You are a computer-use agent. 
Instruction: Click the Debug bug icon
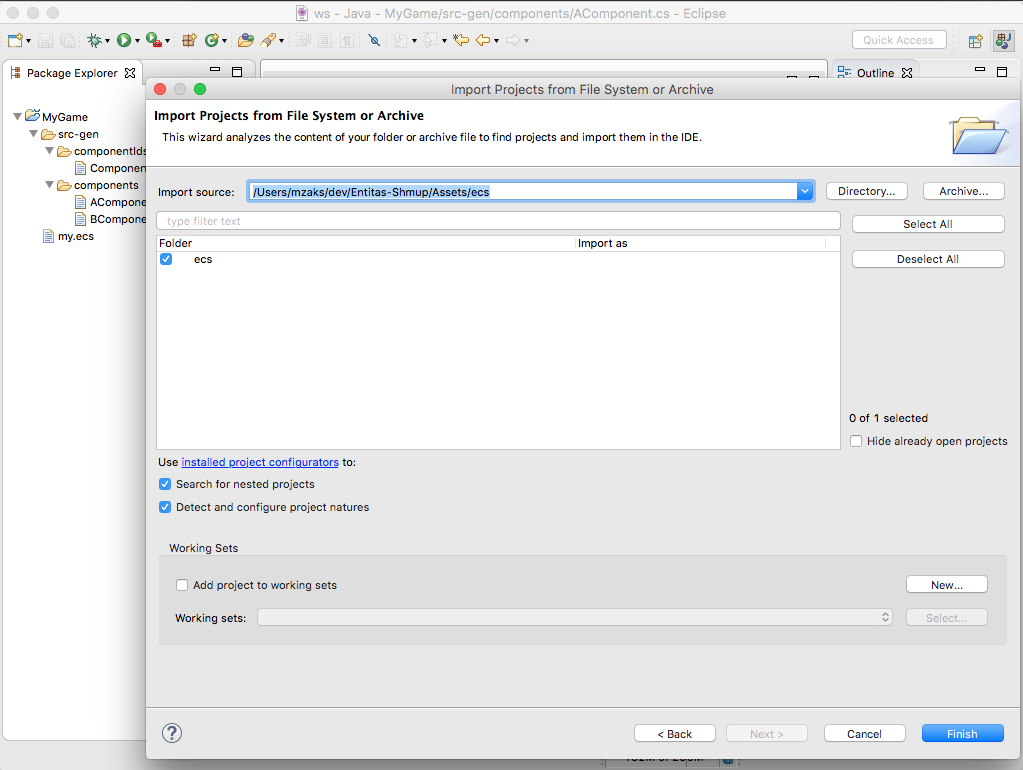[x=95, y=40]
